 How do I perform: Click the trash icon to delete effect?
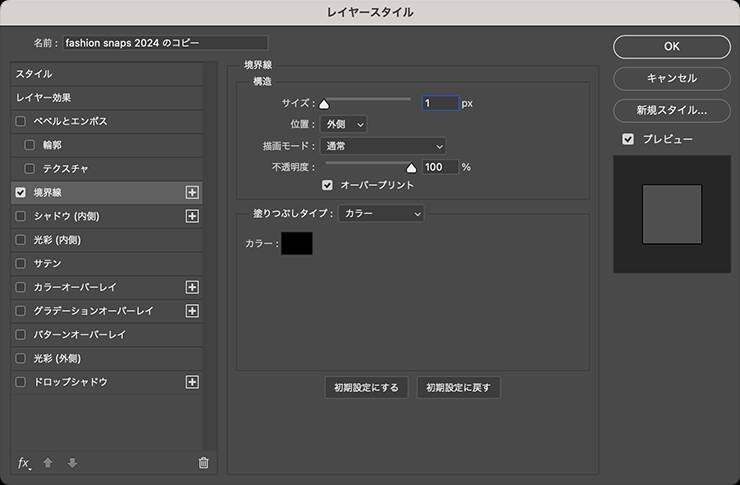tap(204, 463)
